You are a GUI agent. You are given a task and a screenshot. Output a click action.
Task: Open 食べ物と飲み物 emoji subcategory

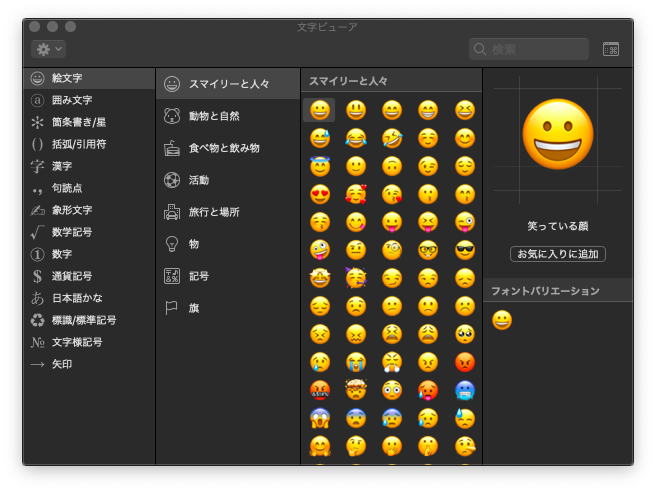(x=223, y=148)
